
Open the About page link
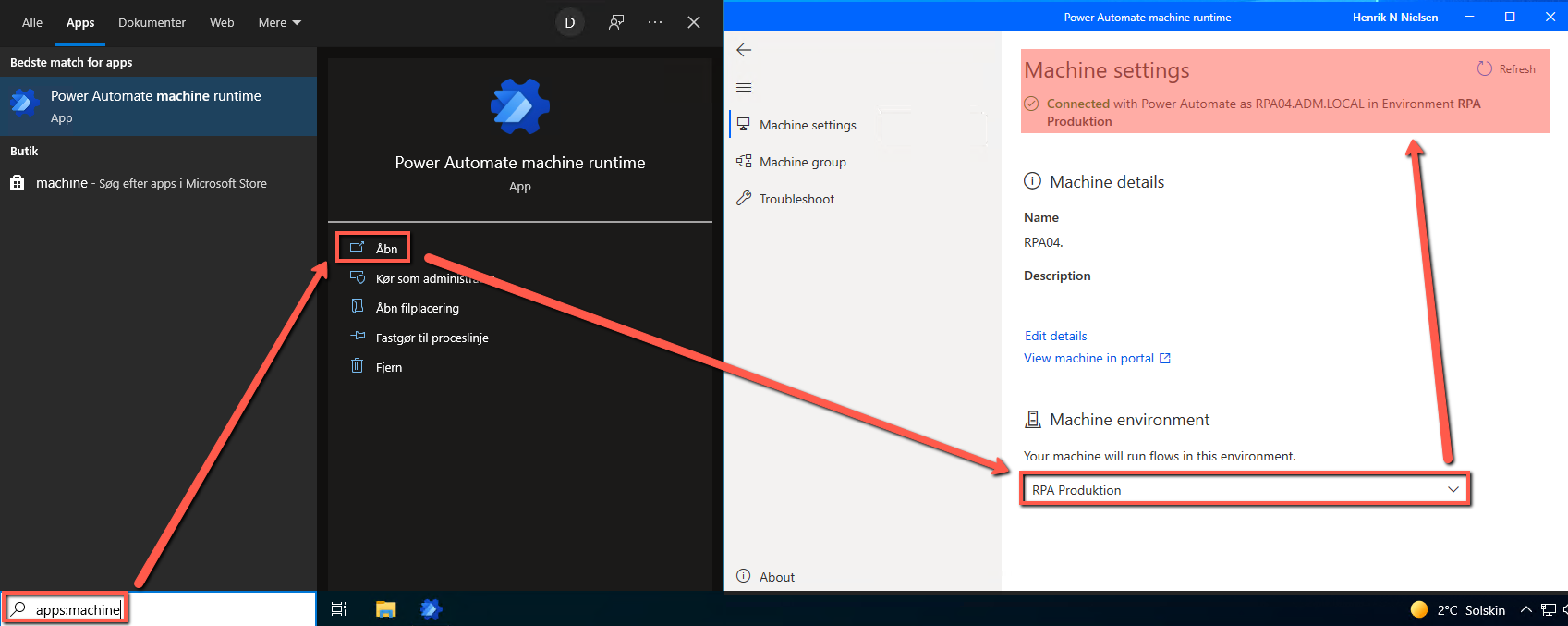point(776,577)
